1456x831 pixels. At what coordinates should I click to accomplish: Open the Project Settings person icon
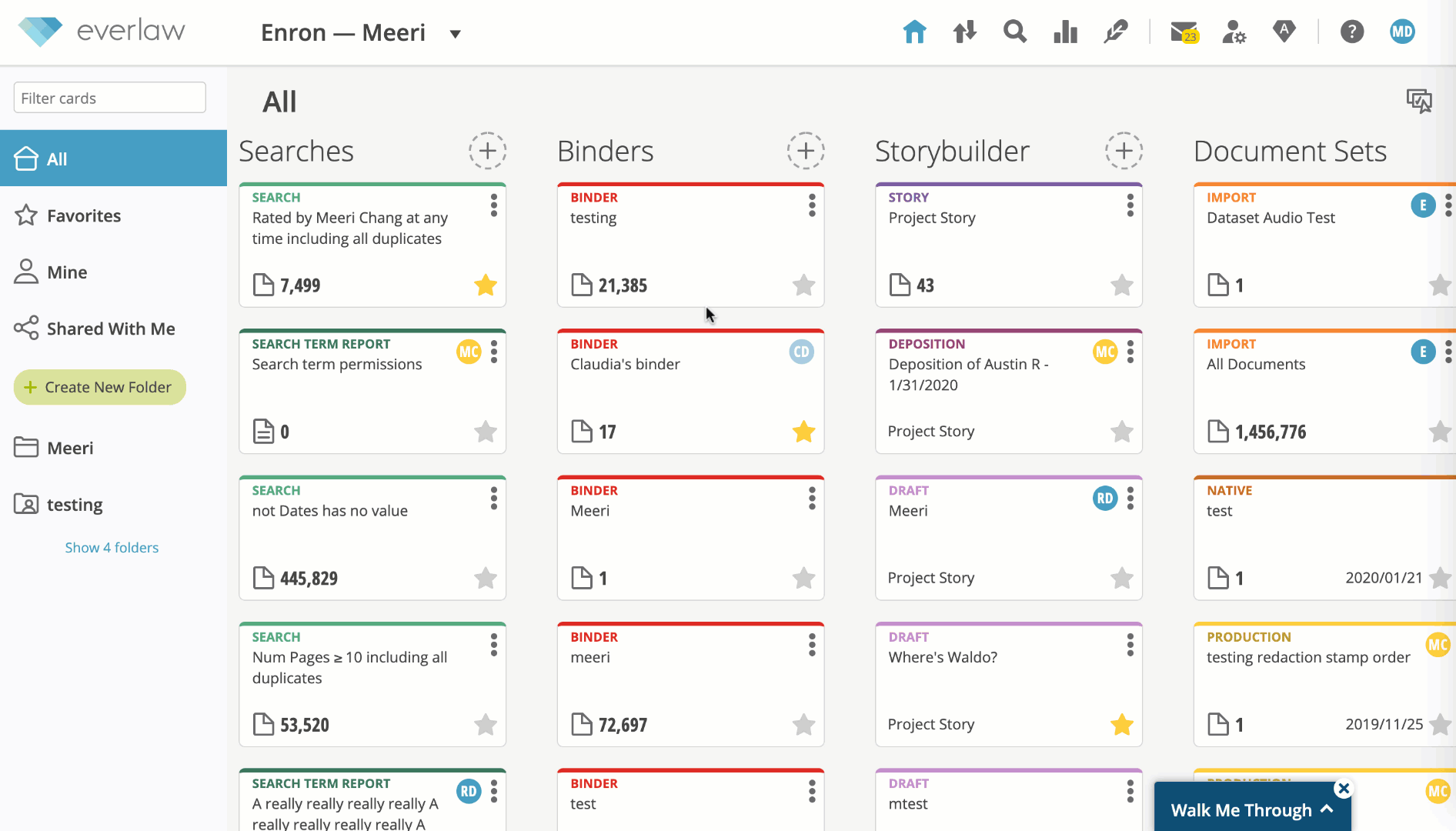pyautogui.click(x=1233, y=32)
